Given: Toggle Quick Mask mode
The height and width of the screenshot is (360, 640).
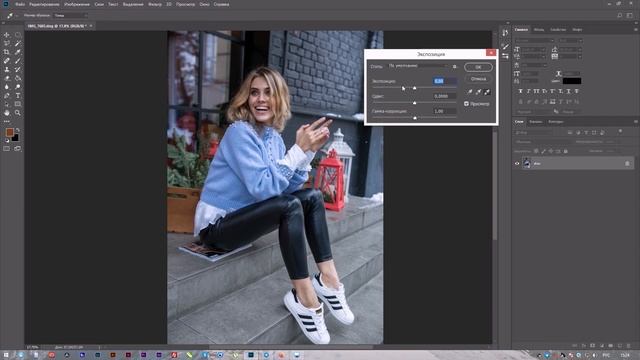Looking at the screenshot, I should [x=7, y=149].
